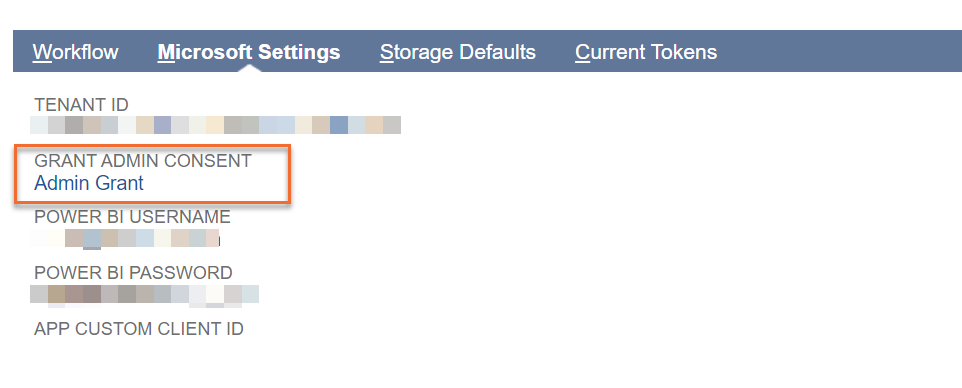Click the GRANT ADMIN CONSENT label
The image size is (962, 388).
click(143, 161)
